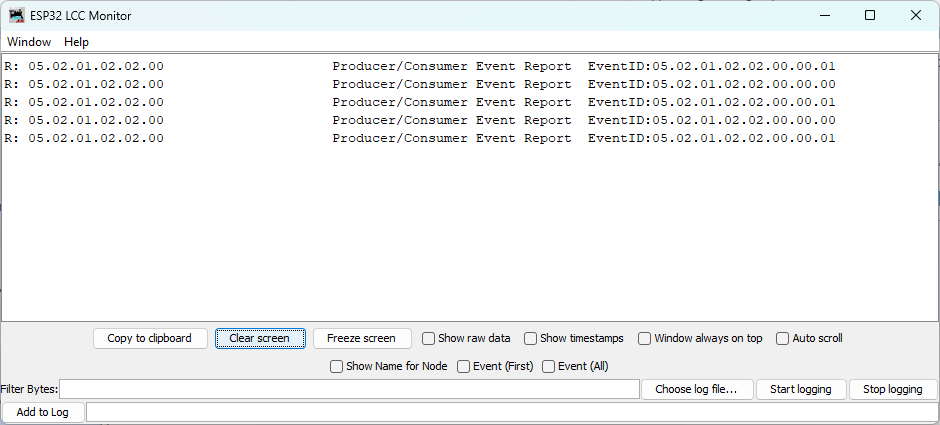
Task: Click Copy to clipboard button
Action: click(x=150, y=338)
